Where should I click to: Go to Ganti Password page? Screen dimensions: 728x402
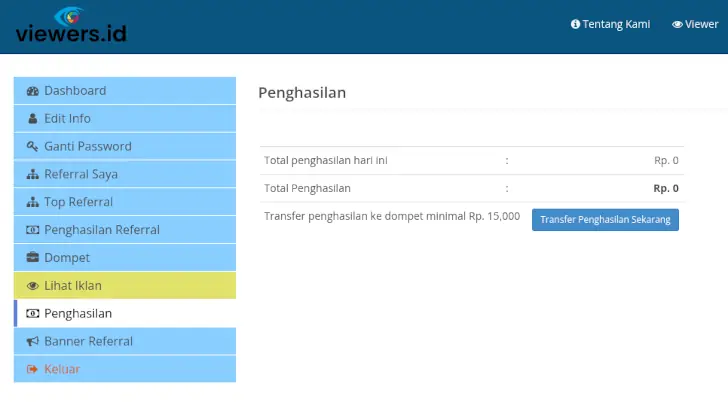point(125,146)
